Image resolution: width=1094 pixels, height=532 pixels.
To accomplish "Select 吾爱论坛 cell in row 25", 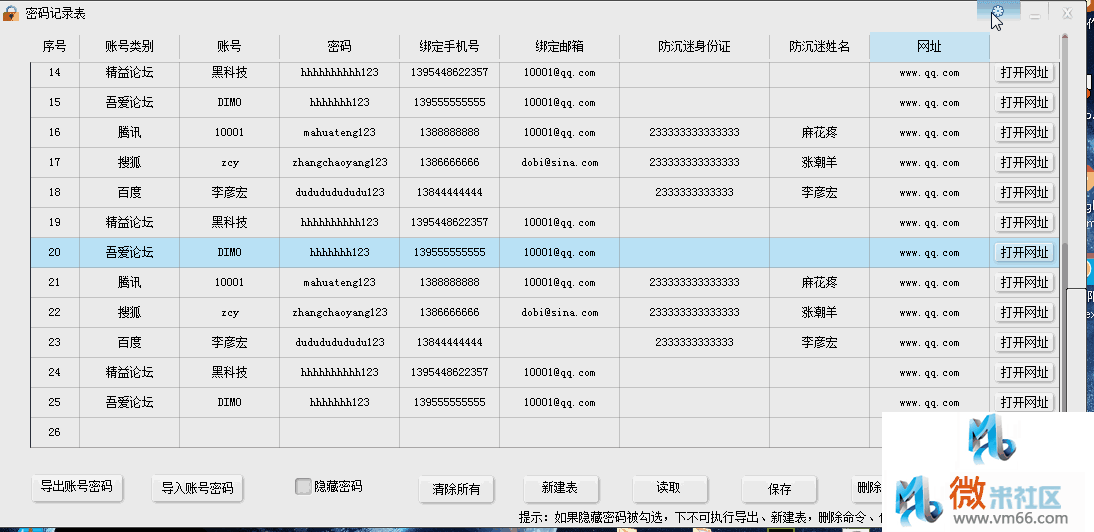I will tap(130, 402).
